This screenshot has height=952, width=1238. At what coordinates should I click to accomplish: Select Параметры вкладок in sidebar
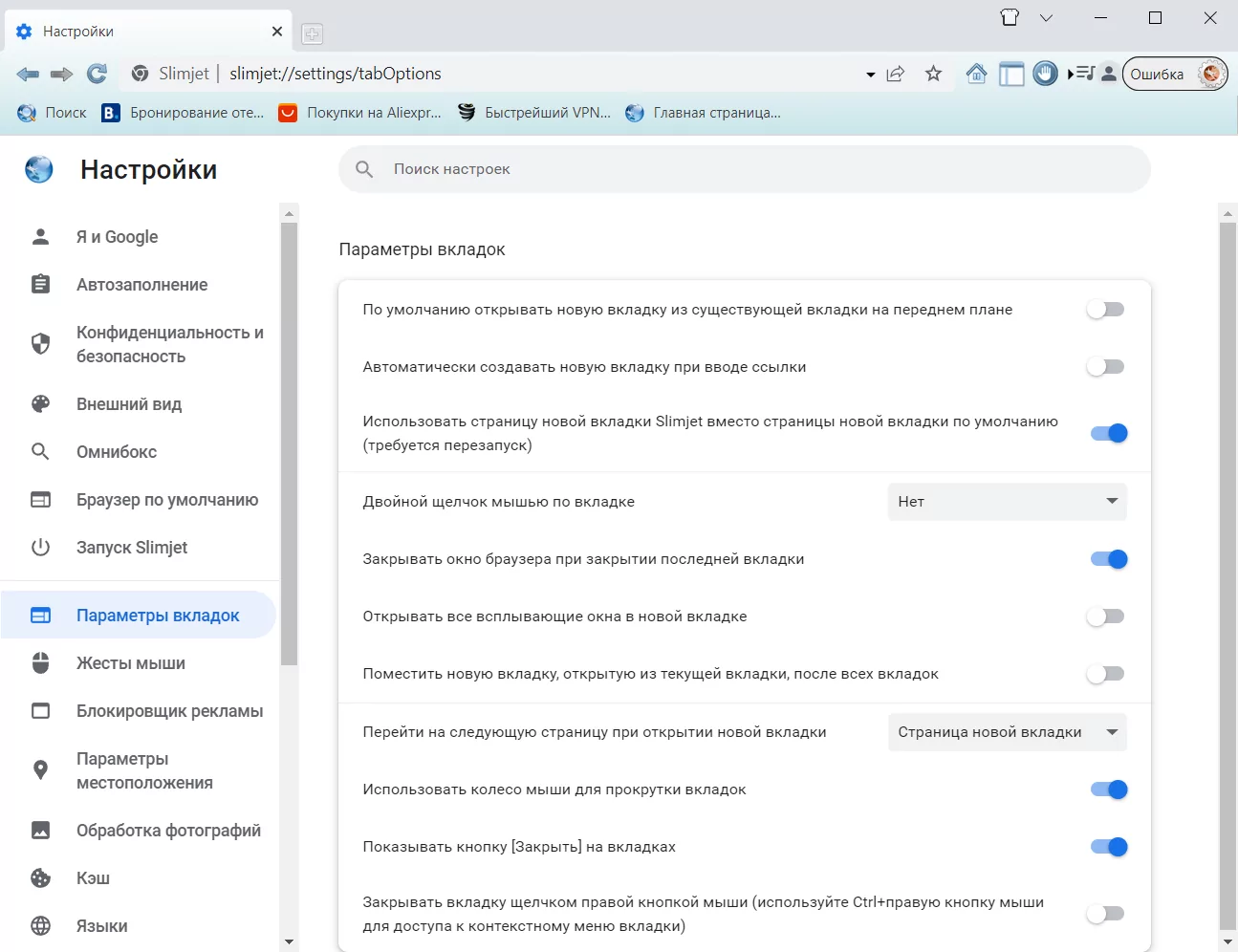coord(139,616)
